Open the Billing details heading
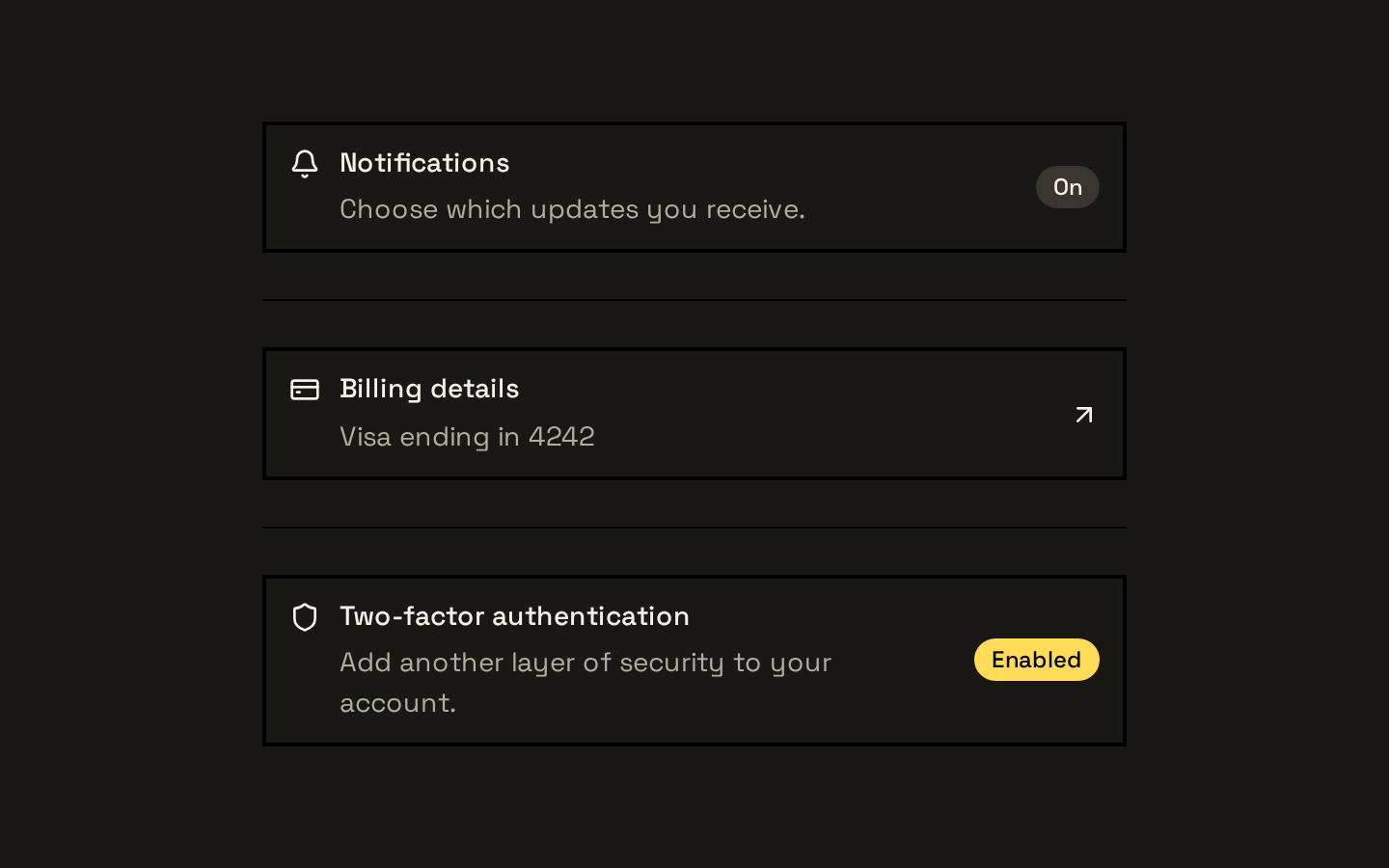Image resolution: width=1389 pixels, height=868 pixels. (x=429, y=389)
